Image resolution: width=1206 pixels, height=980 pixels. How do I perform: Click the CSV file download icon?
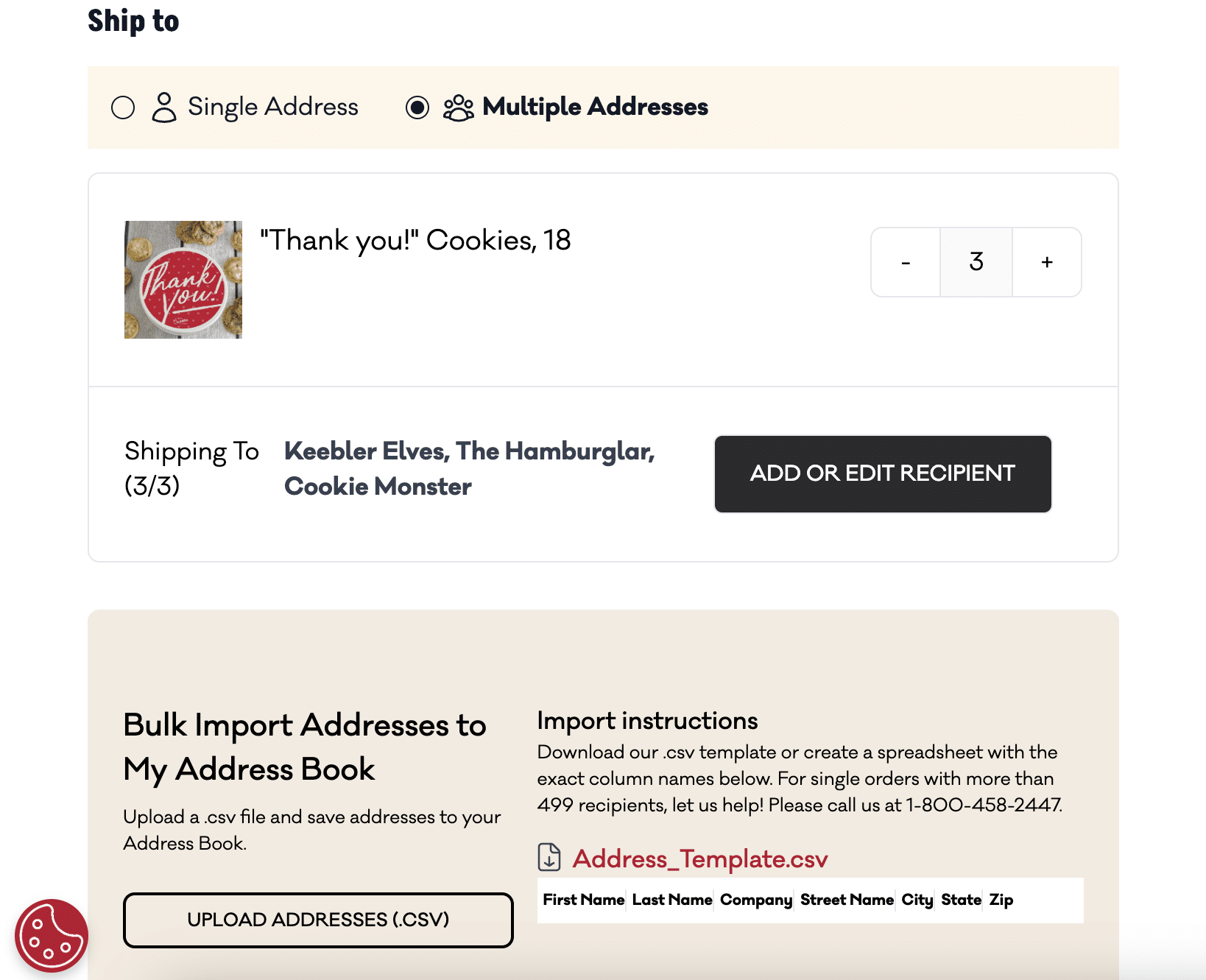pos(549,858)
